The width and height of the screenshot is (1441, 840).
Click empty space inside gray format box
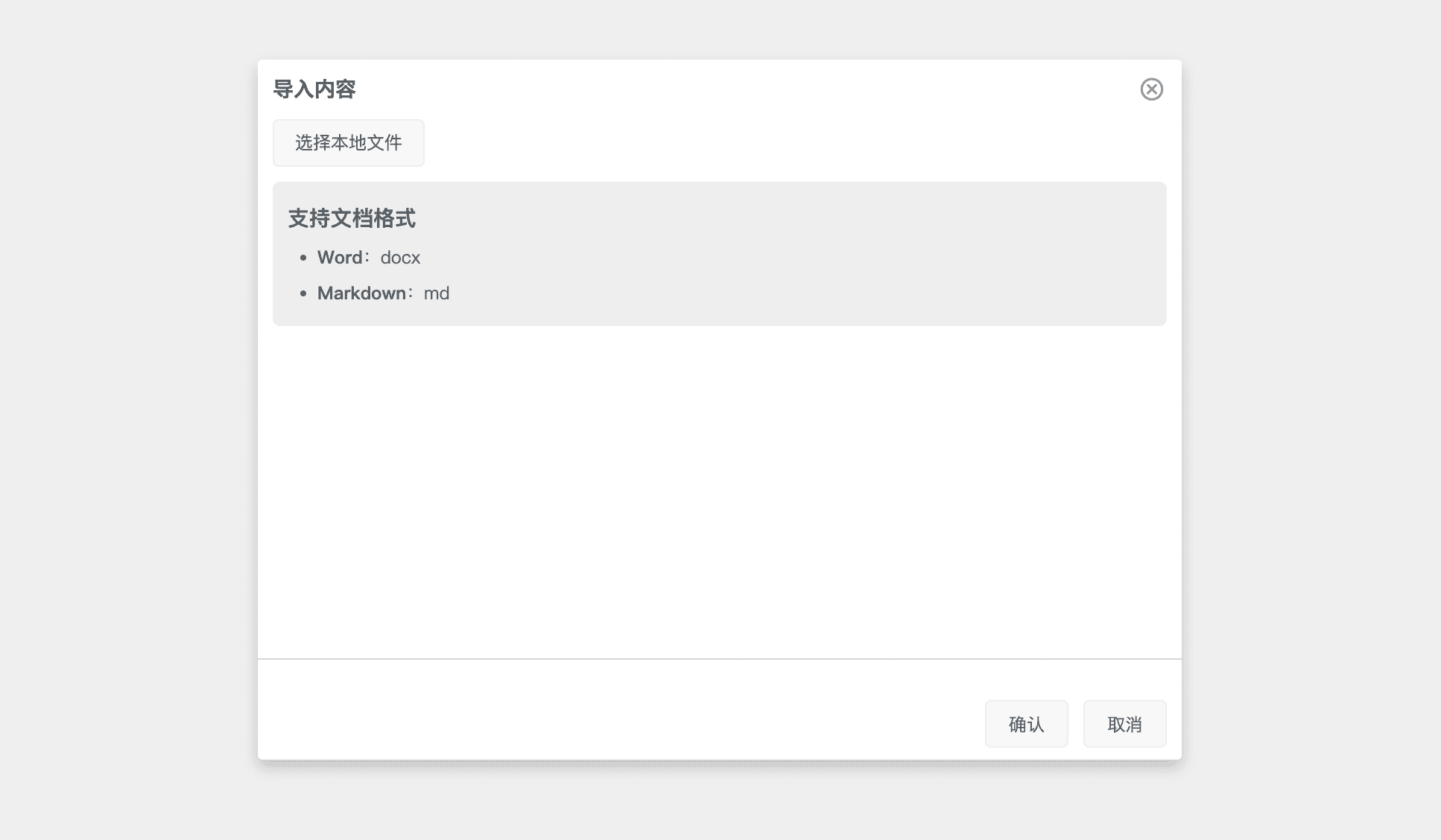click(x=820, y=253)
